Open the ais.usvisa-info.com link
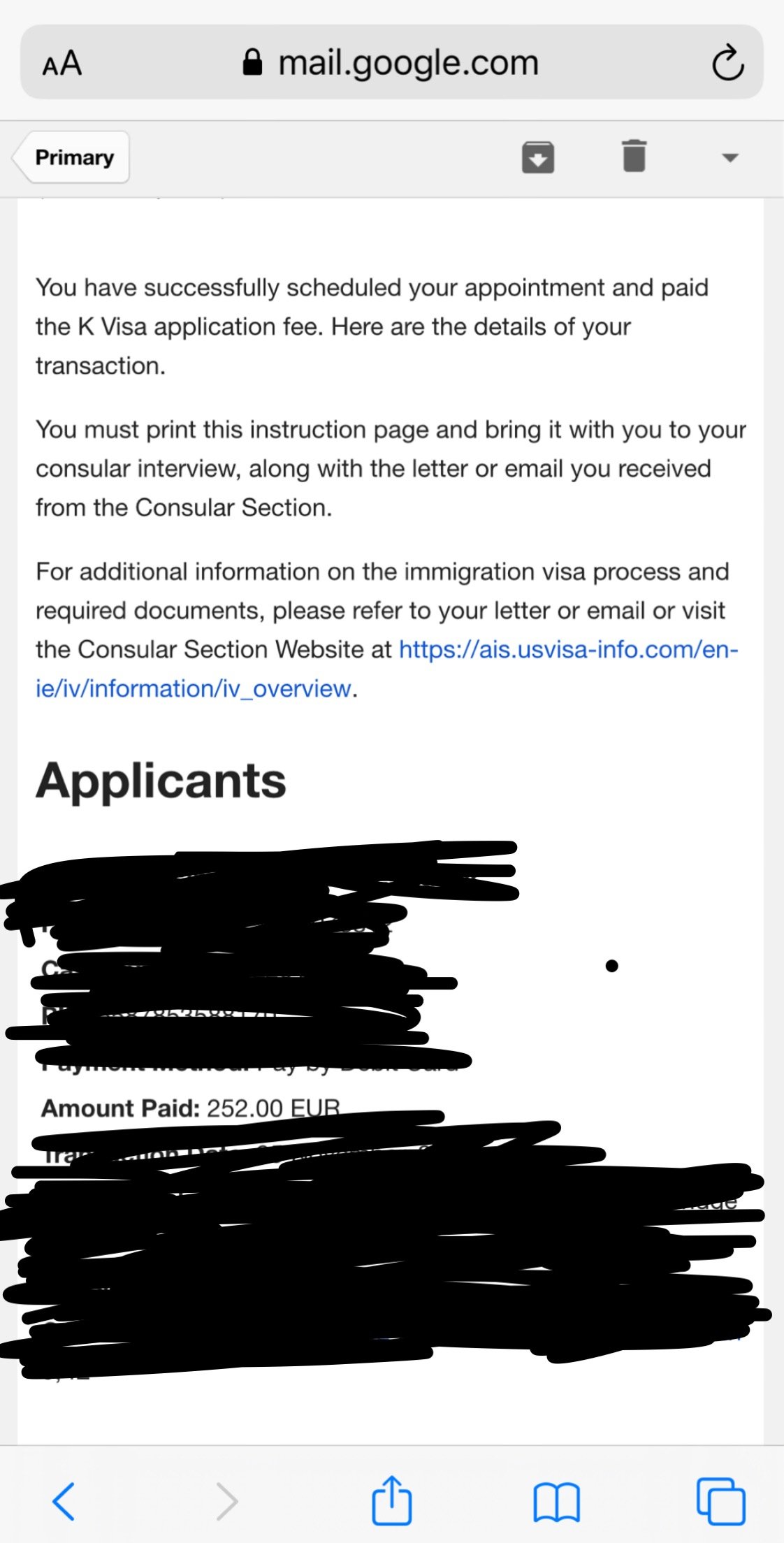784x1543 pixels. click(x=568, y=650)
